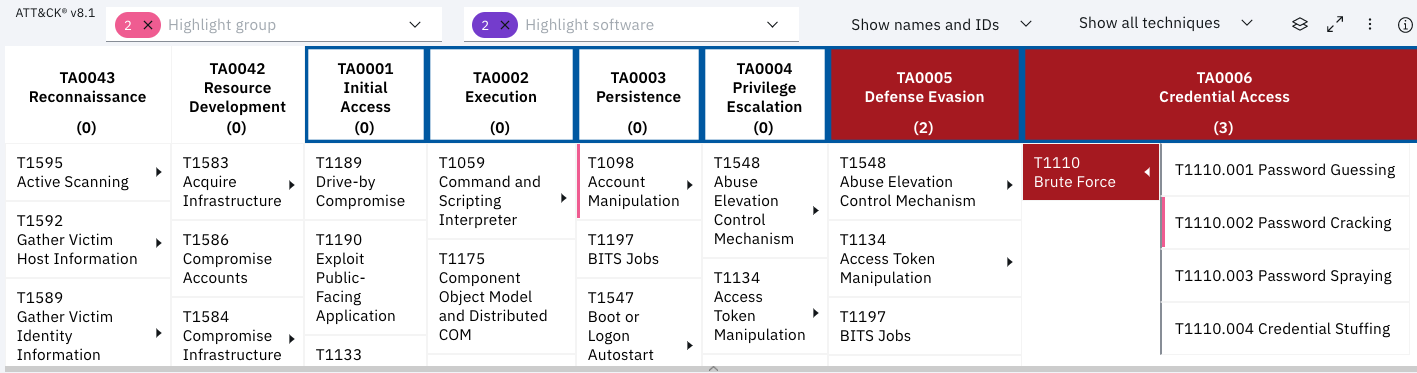Click the information icon
The width and height of the screenshot is (1417, 373).
click(1404, 25)
